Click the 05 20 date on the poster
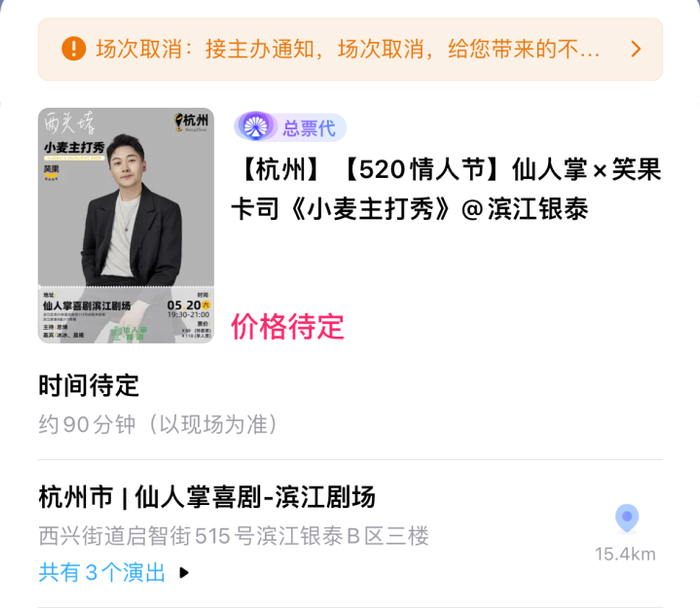The height and width of the screenshot is (611, 700). 186,306
